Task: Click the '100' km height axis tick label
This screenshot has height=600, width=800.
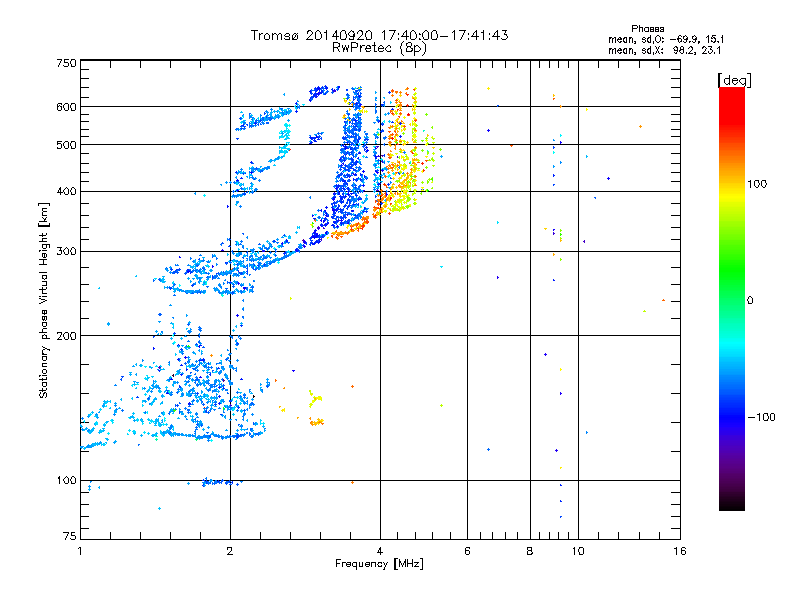Action: tap(66, 480)
